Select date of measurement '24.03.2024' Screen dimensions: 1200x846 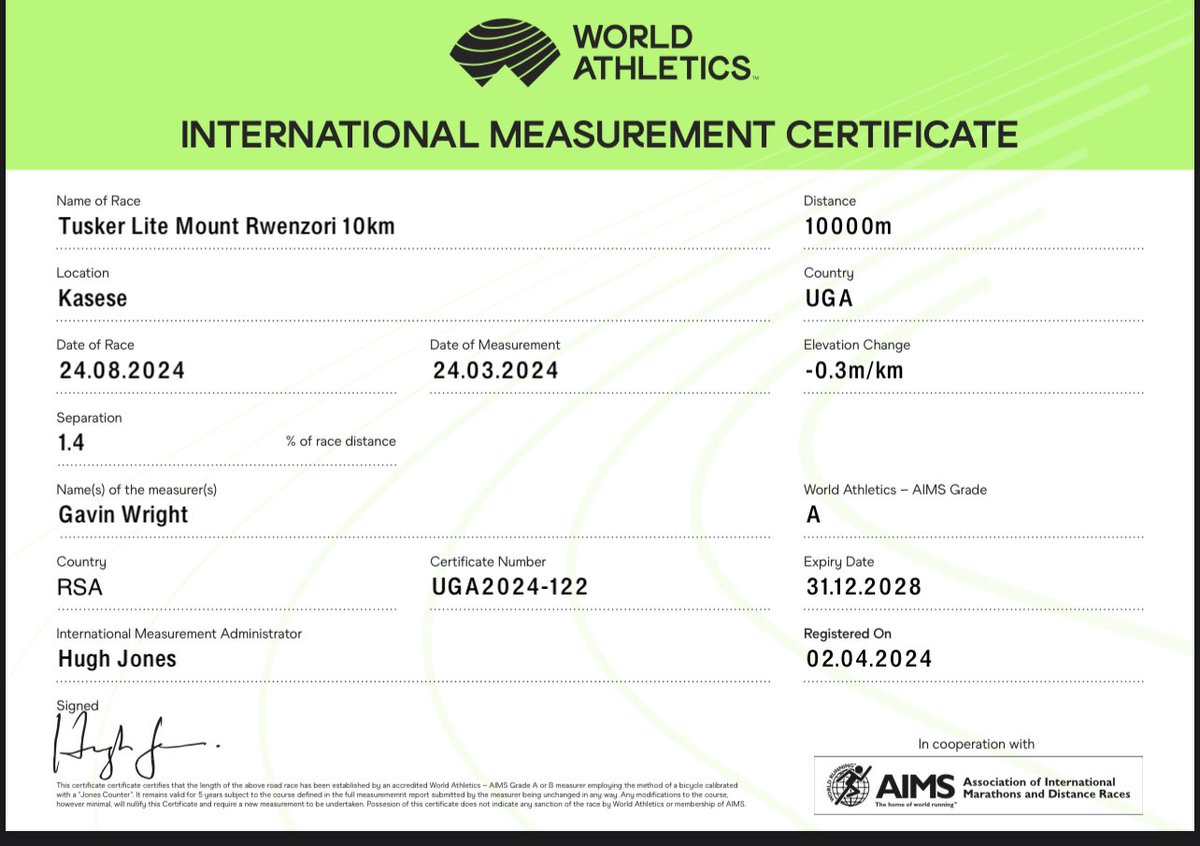495,370
